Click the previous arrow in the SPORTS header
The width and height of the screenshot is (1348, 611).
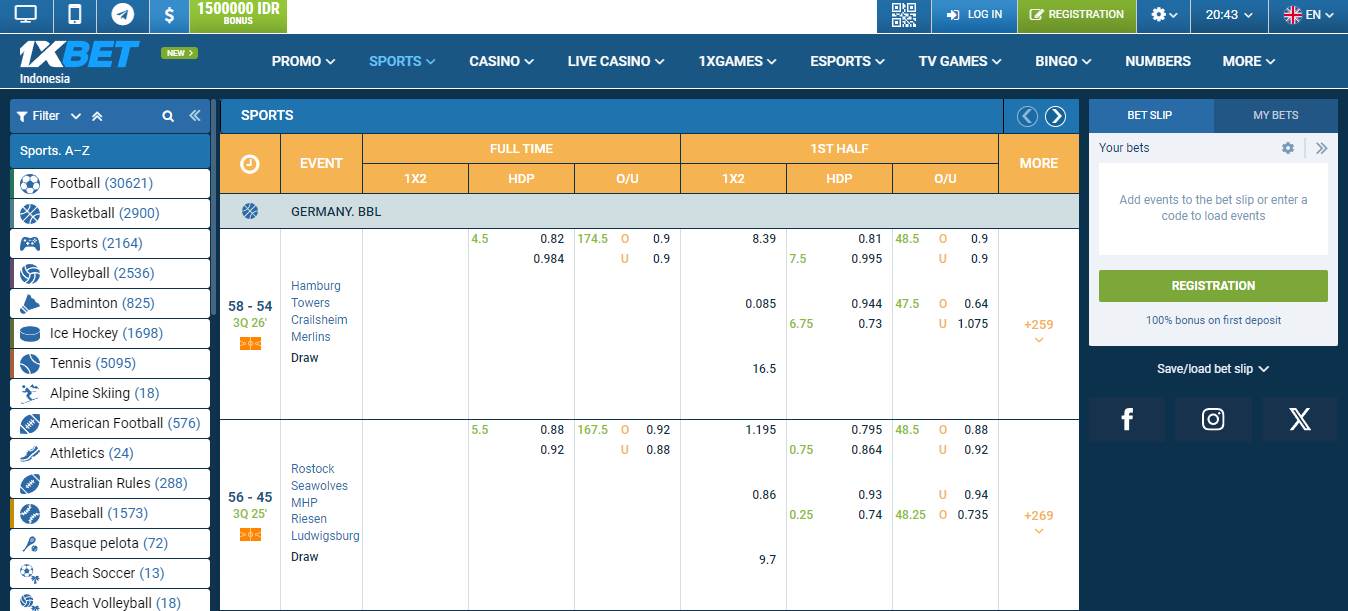[1027, 116]
